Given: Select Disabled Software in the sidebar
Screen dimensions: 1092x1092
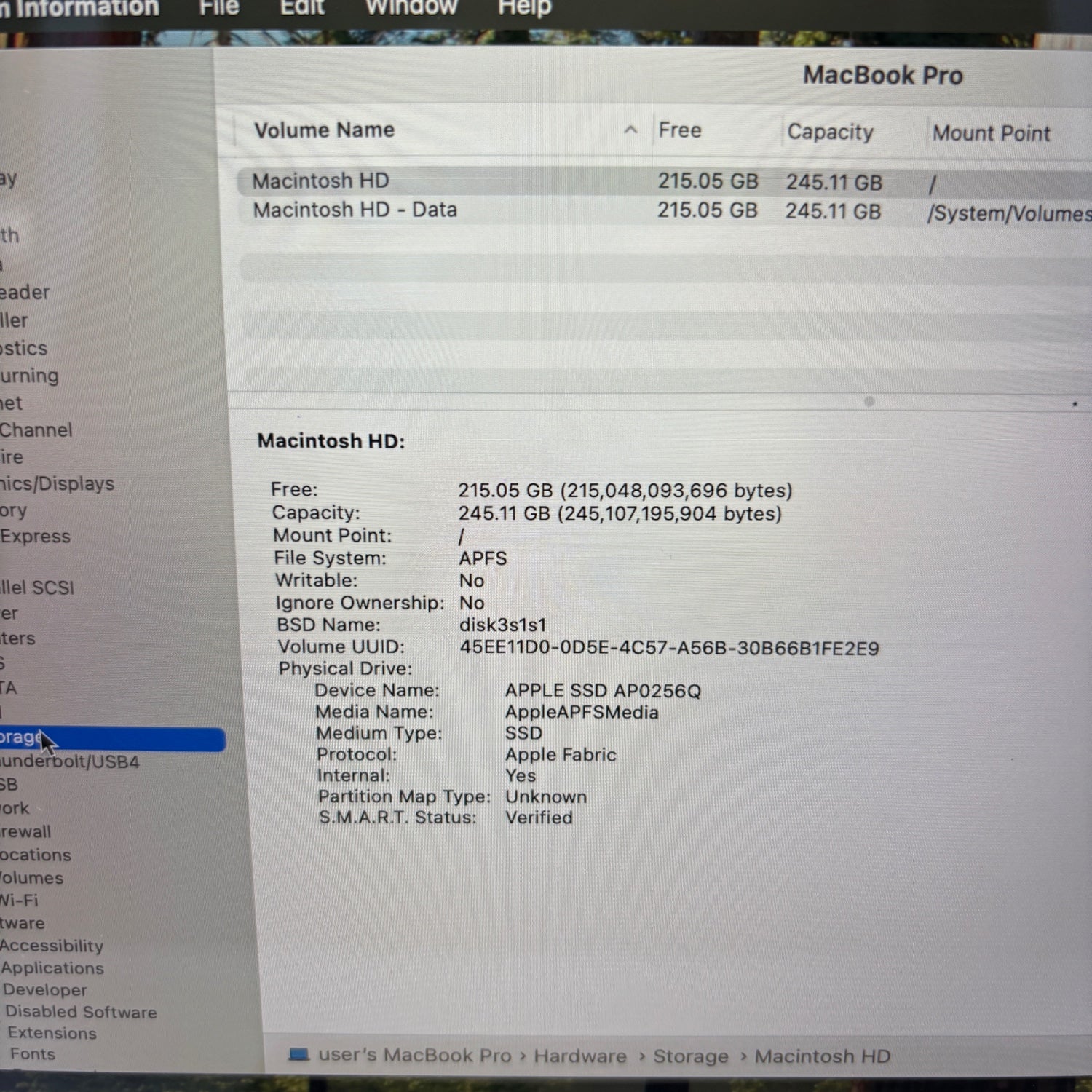Looking at the screenshot, I should 81,1012.
